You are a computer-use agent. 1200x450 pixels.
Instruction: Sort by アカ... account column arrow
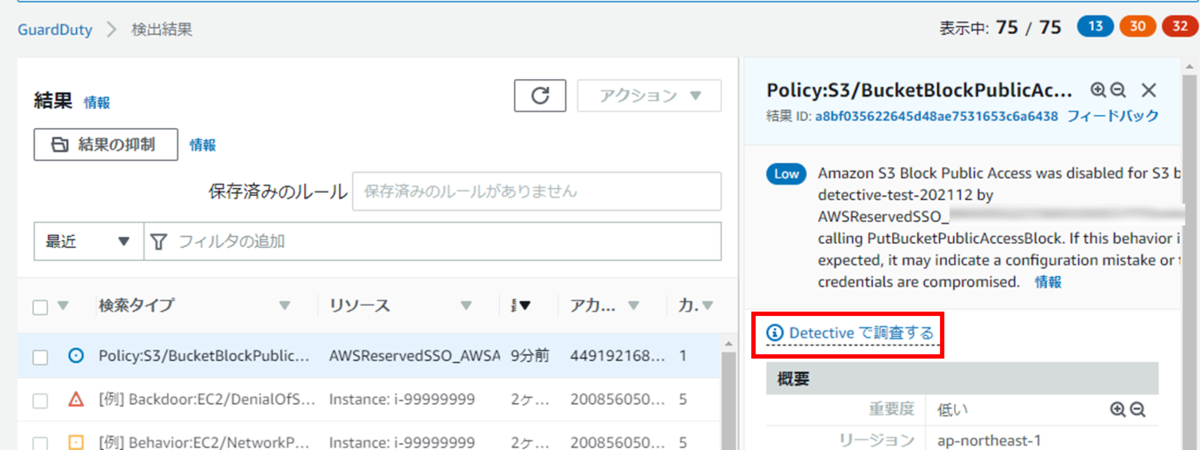pos(635,306)
